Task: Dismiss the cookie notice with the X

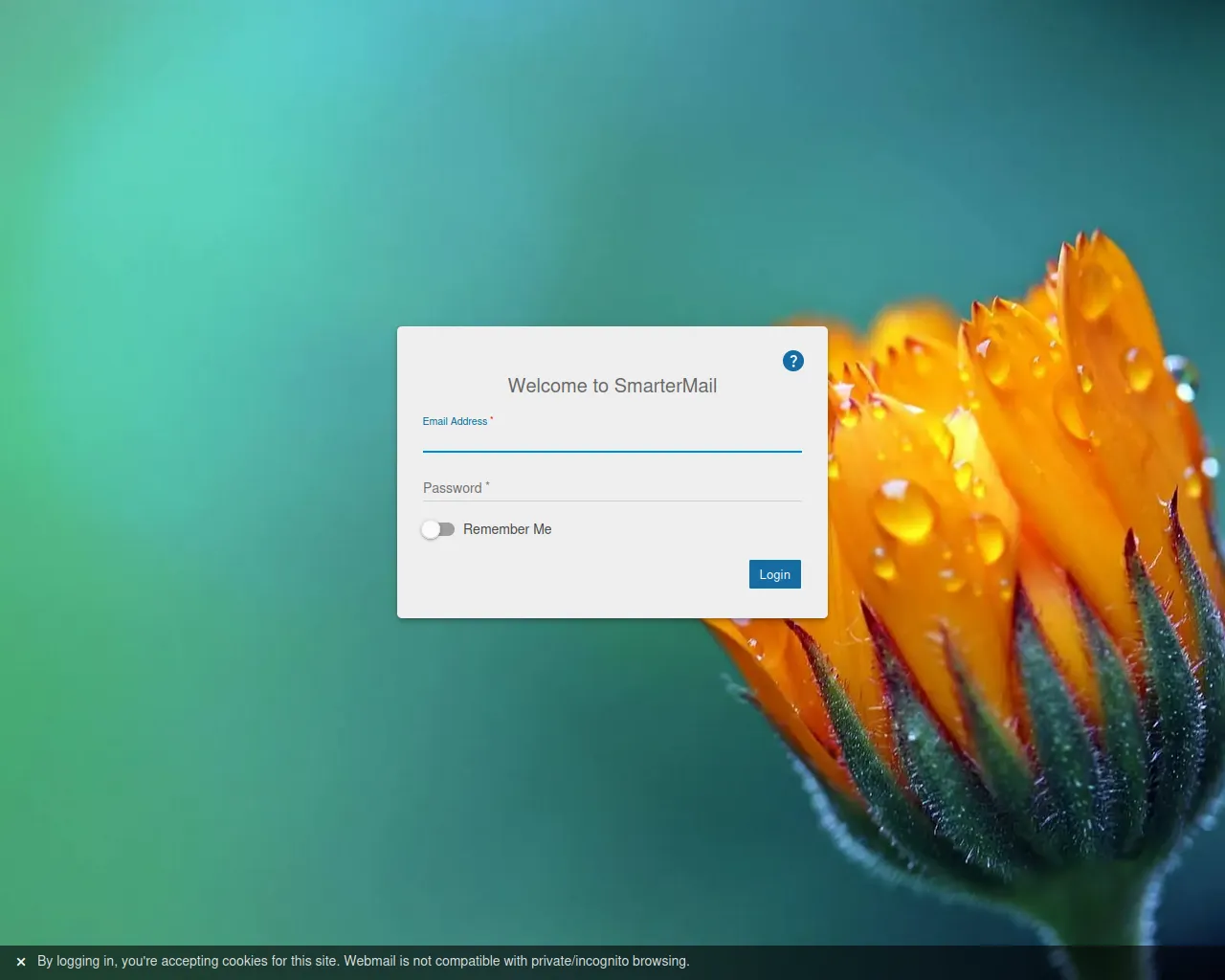Action: click(21, 962)
